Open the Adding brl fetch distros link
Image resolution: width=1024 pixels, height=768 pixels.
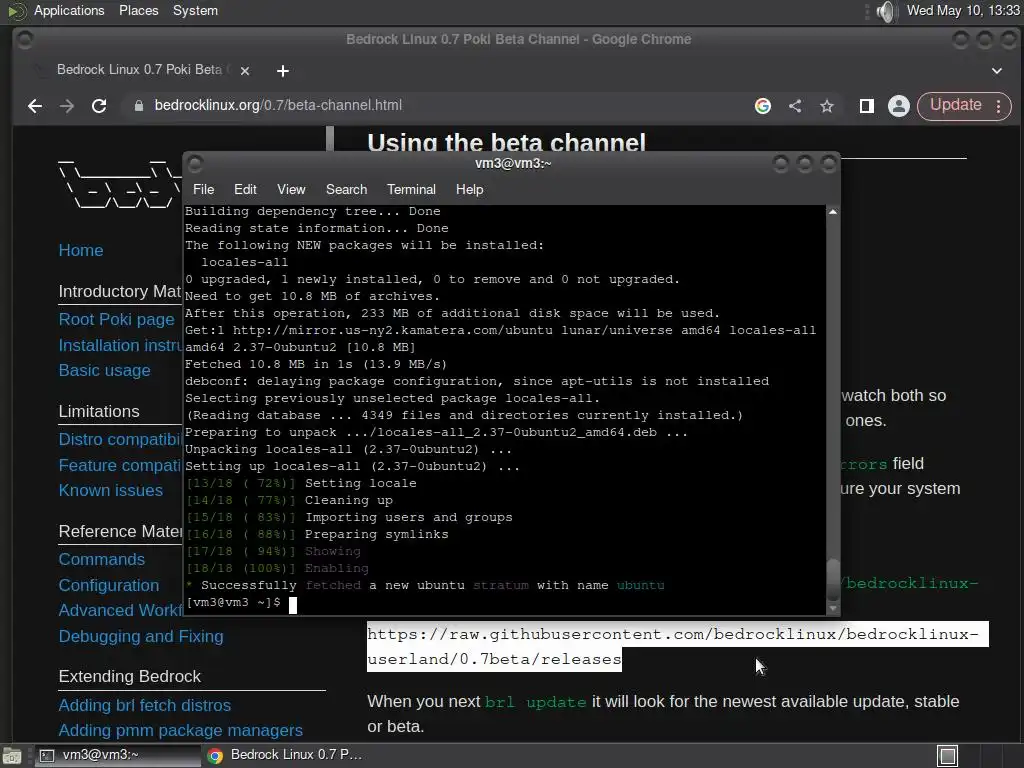(144, 705)
